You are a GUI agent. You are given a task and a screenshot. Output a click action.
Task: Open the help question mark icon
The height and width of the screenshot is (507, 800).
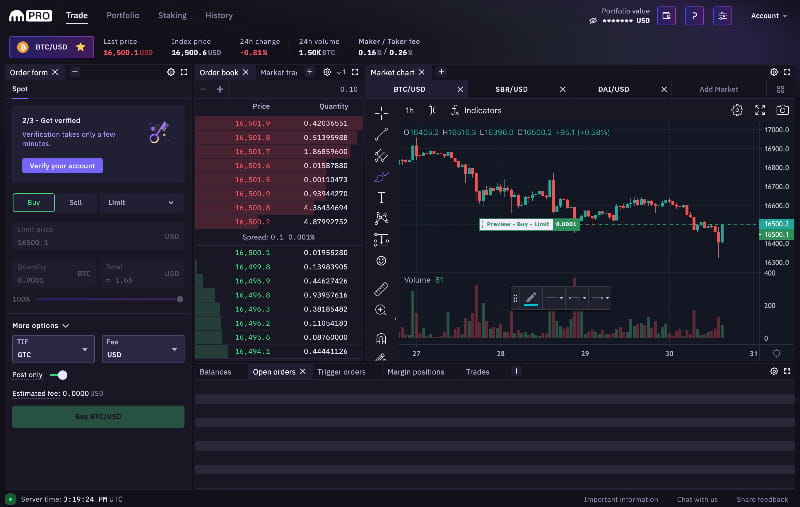tap(694, 16)
